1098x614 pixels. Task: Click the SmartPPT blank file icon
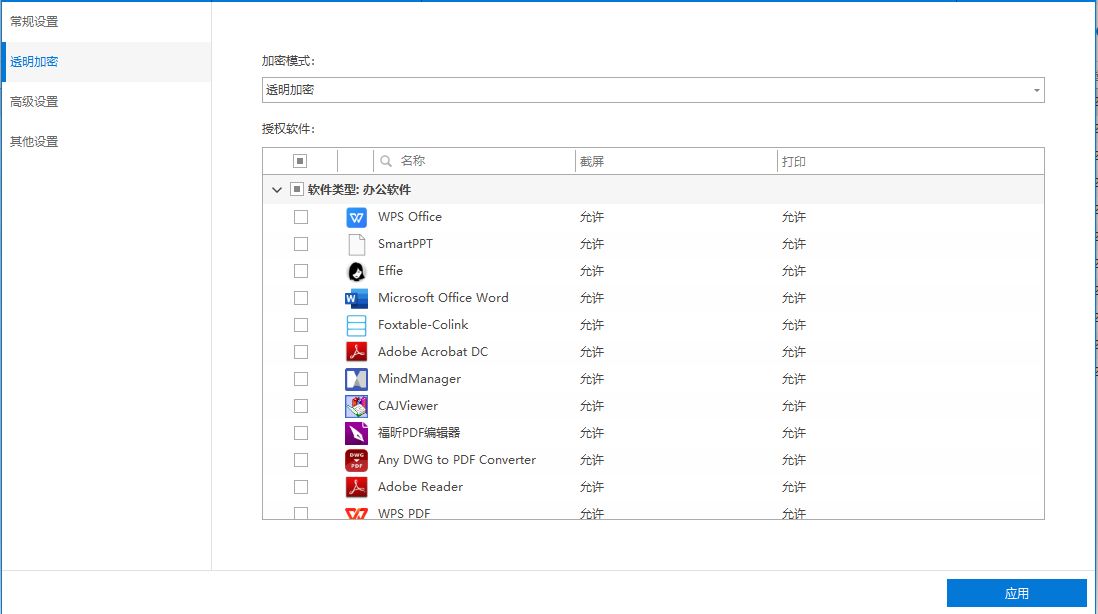[356, 244]
